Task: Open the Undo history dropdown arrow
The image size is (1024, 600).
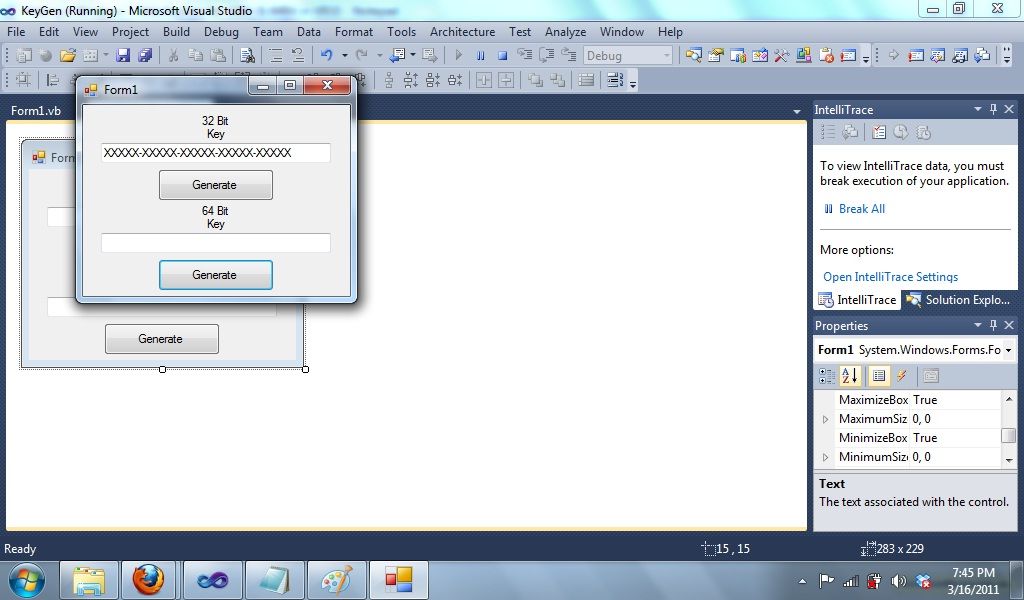Action: [x=344, y=56]
